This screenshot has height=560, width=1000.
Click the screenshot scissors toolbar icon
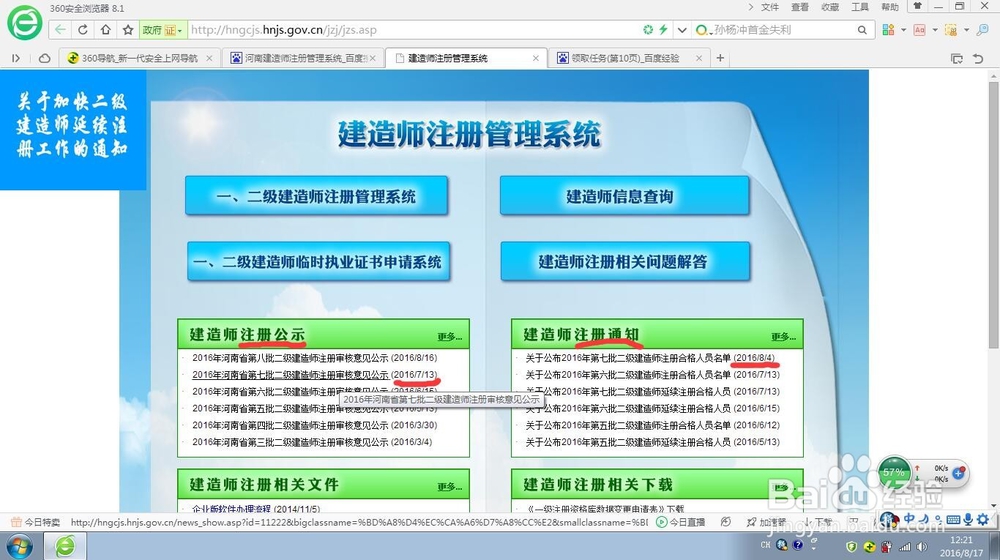click(951, 29)
